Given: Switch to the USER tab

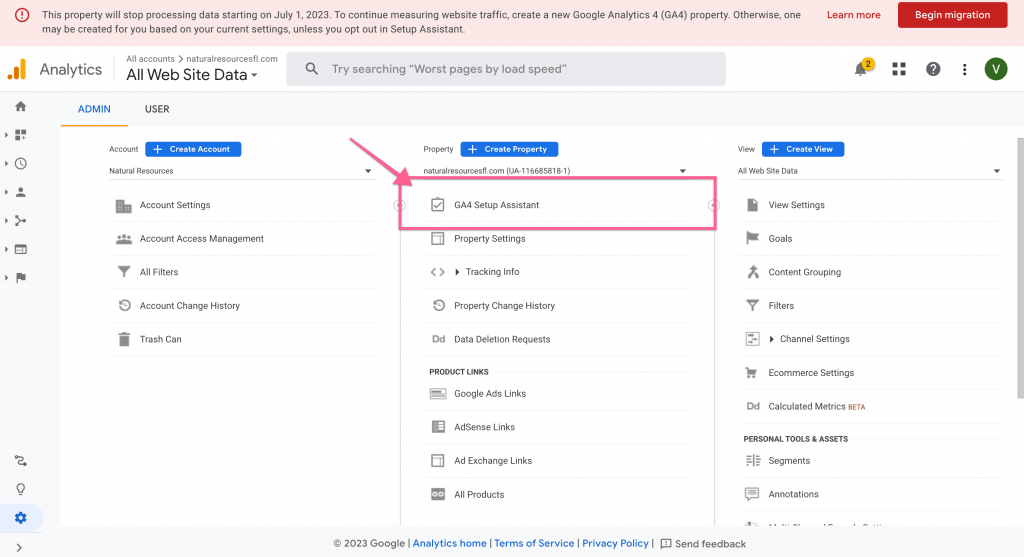Looking at the screenshot, I should tap(157, 109).
